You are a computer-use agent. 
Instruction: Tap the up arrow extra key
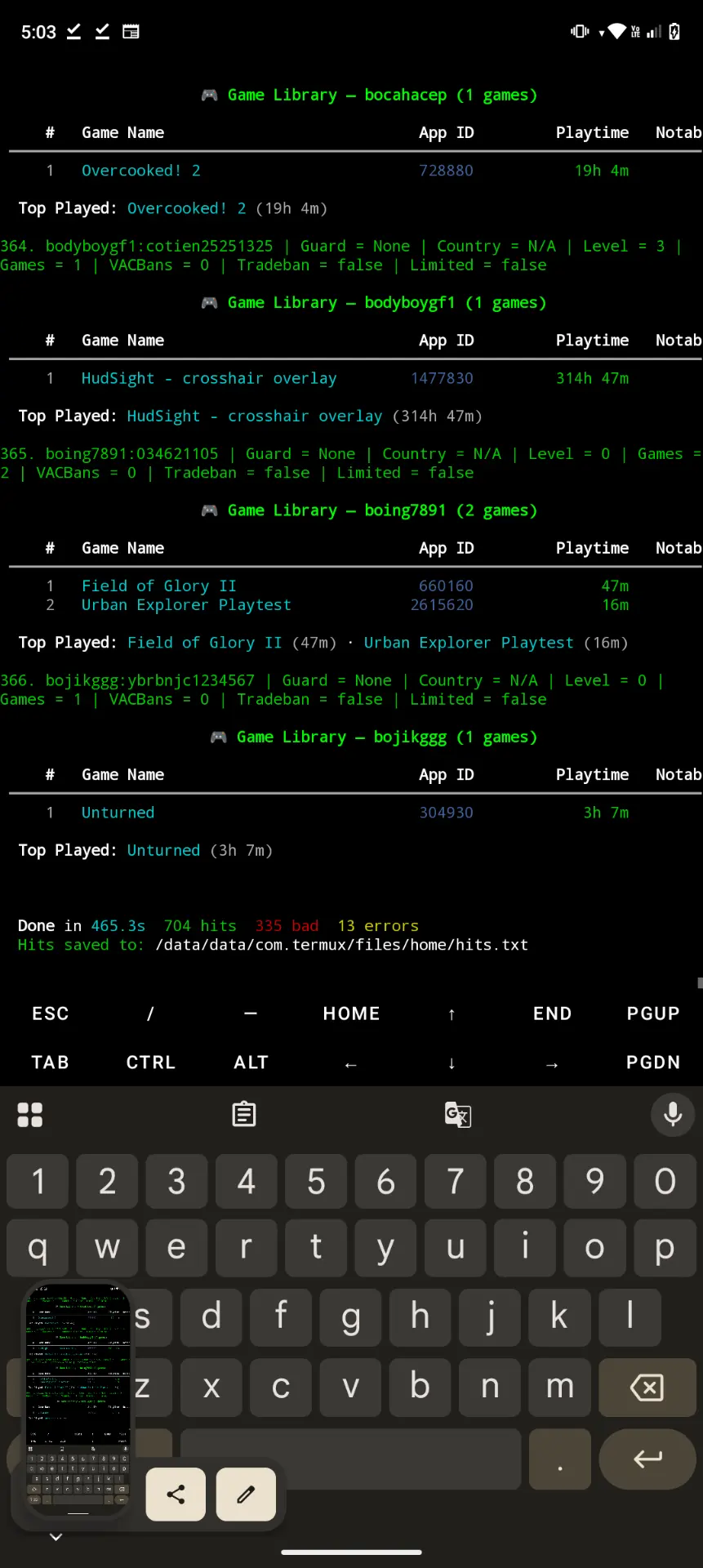coord(452,1013)
